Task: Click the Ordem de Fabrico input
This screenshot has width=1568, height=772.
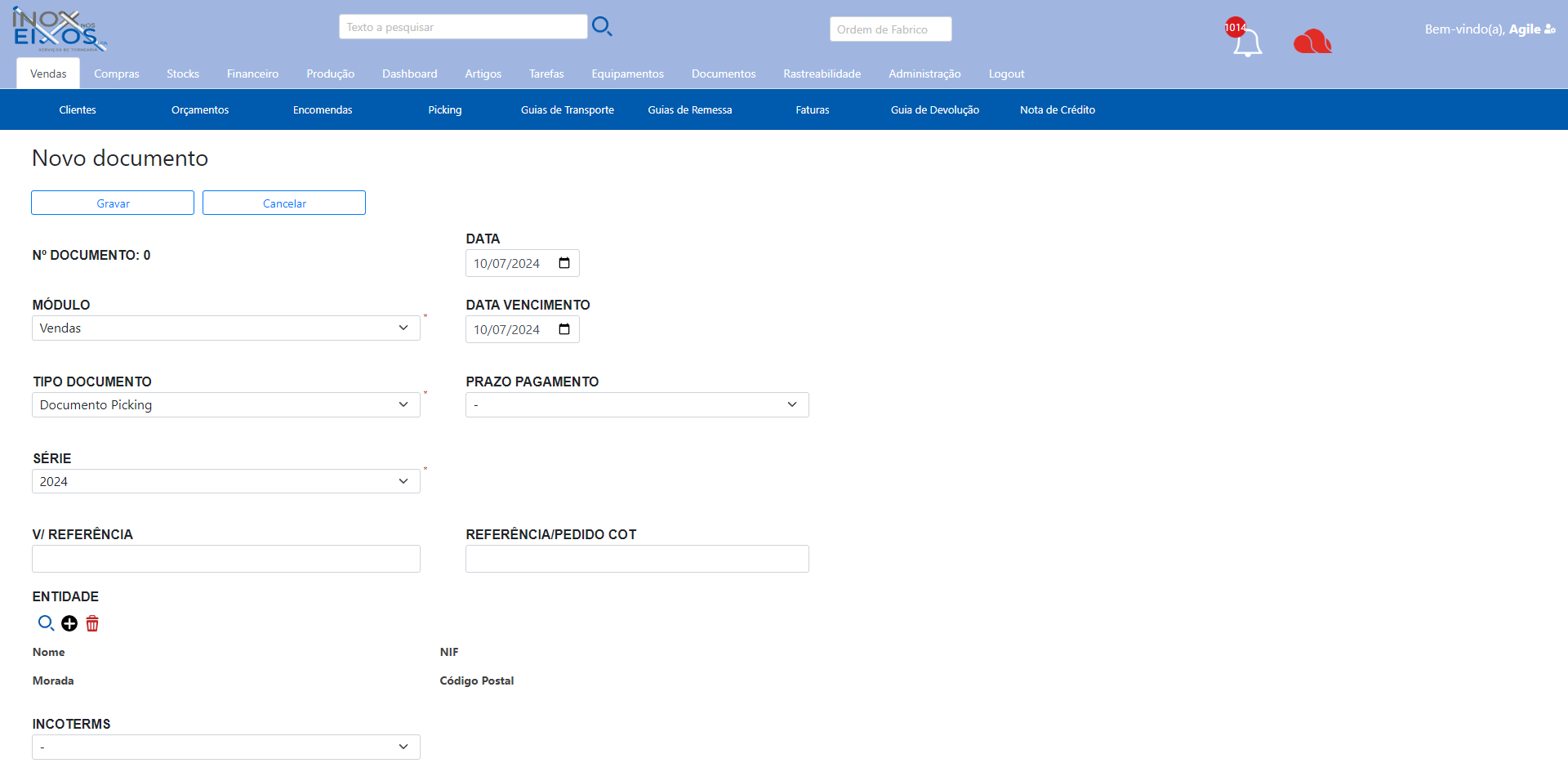Action: [x=891, y=29]
